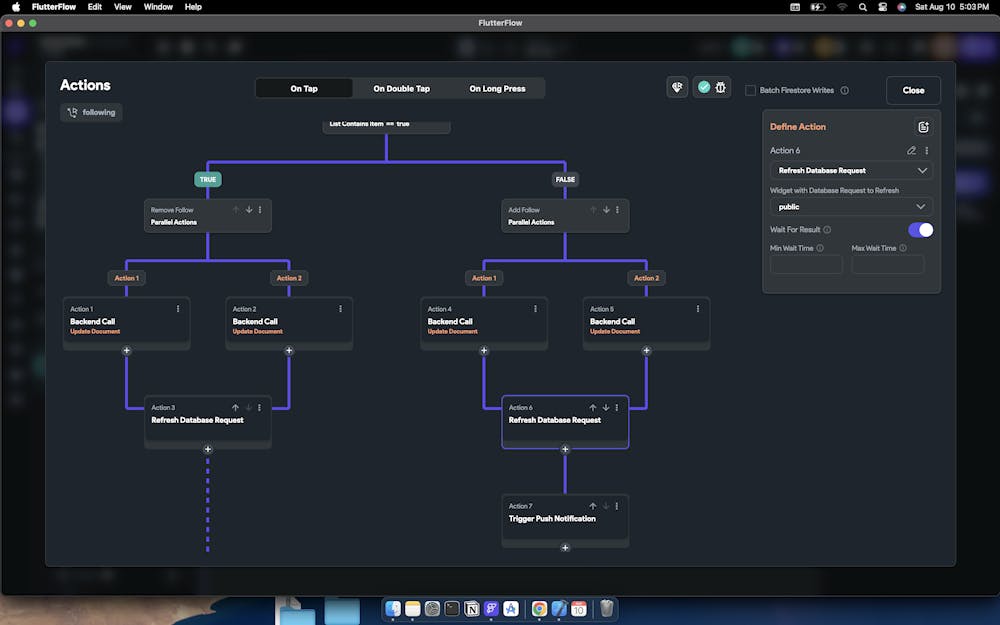Open options menu on Remove Follow node

click(x=260, y=210)
